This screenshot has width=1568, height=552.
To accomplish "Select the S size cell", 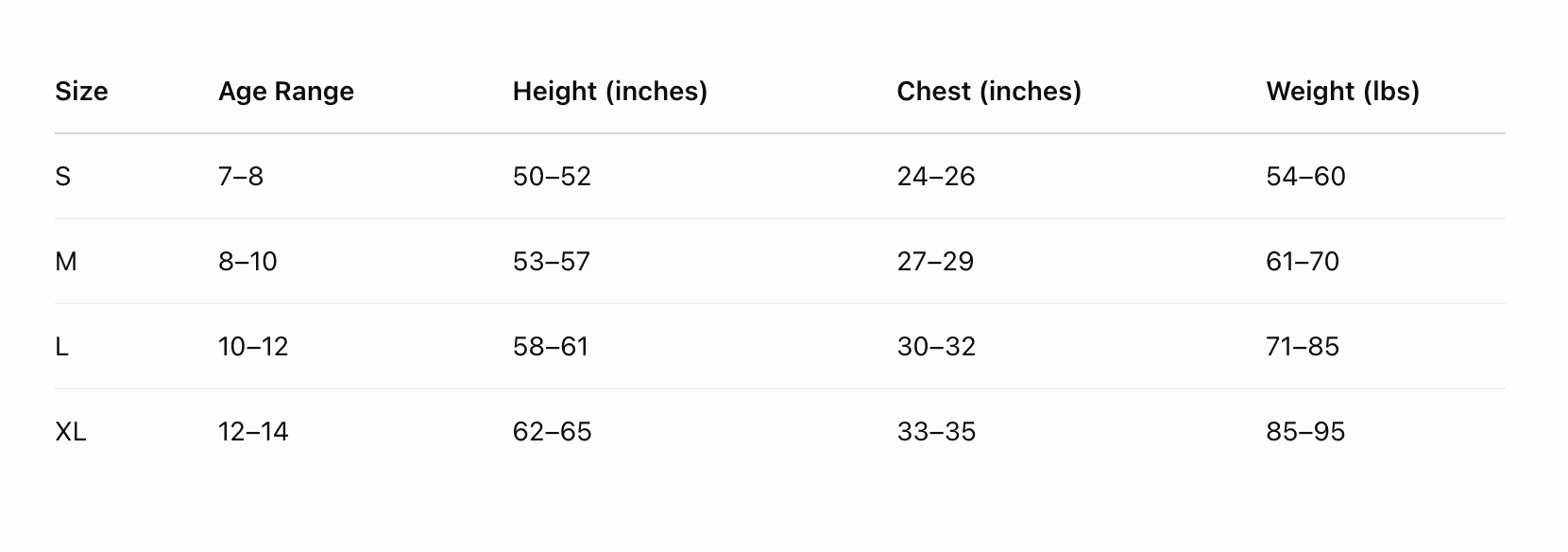I will (x=63, y=177).
